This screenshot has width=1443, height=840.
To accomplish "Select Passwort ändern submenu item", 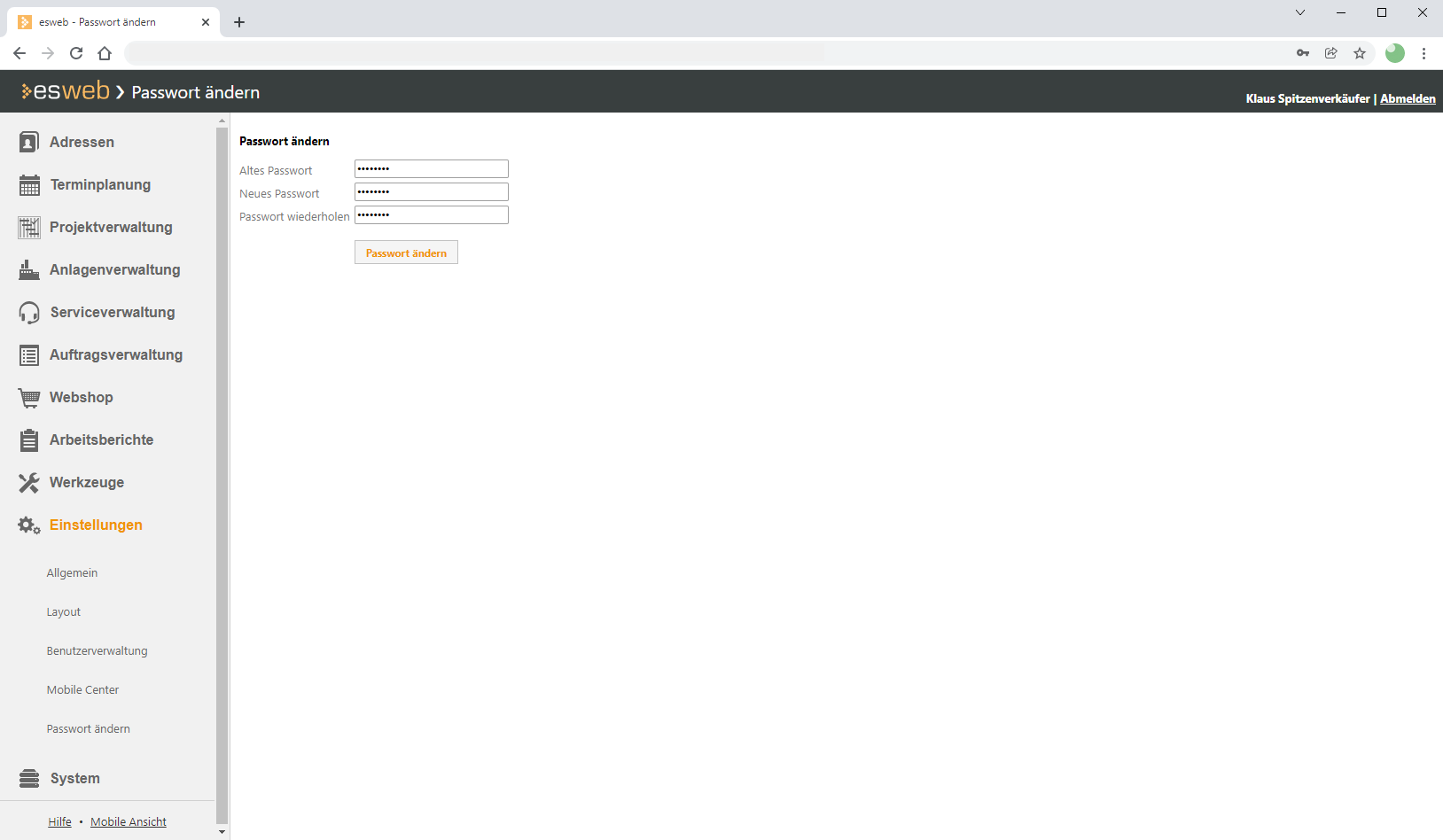I will pos(89,729).
